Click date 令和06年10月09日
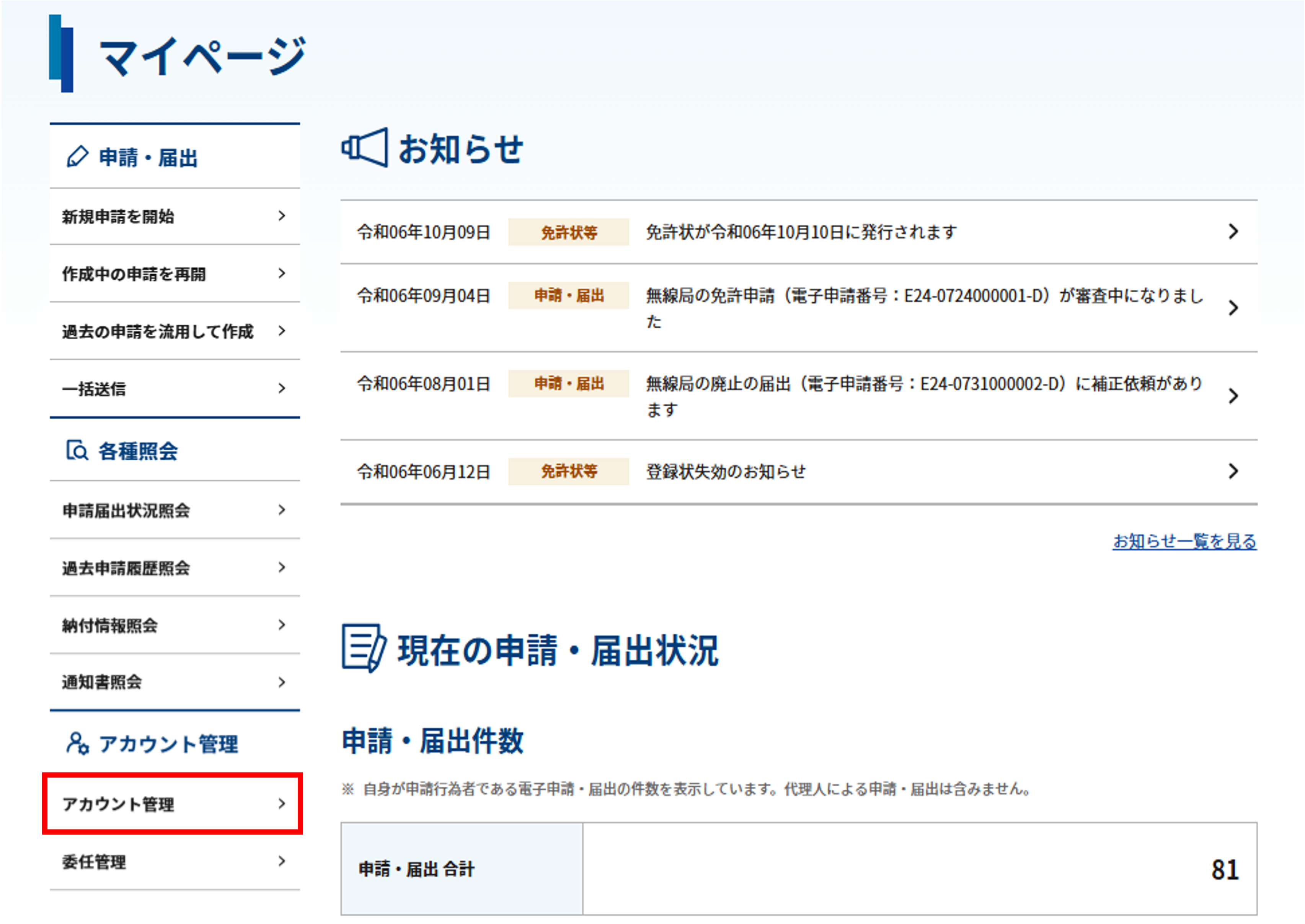Image resolution: width=1305 pixels, height=924 pixels. pos(423,232)
